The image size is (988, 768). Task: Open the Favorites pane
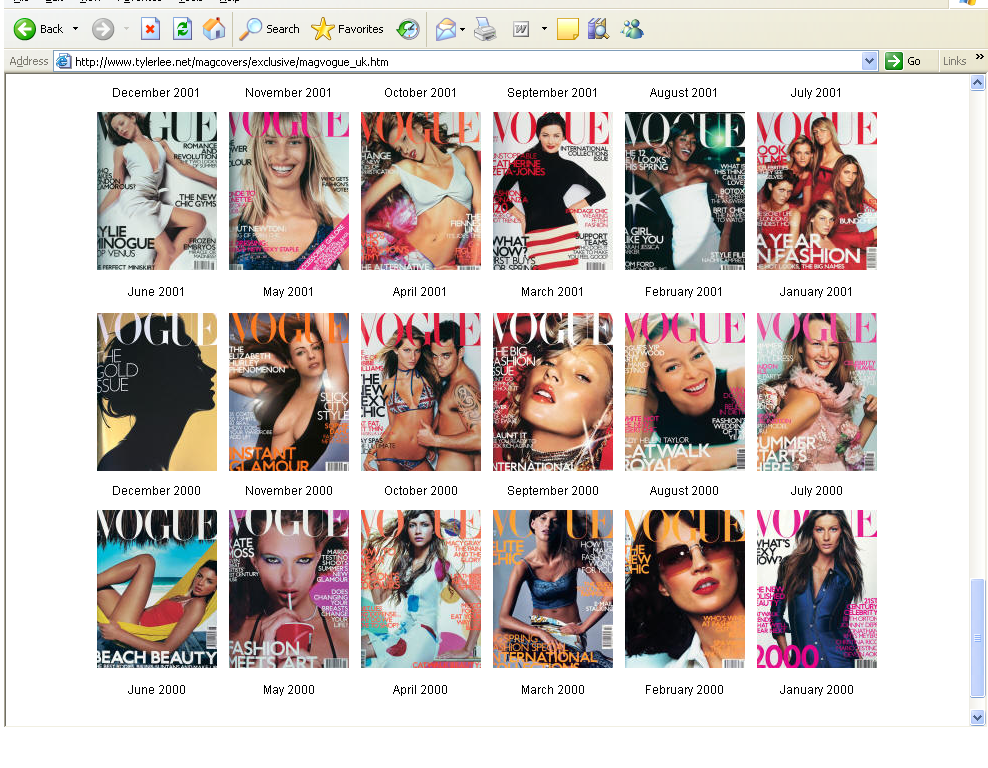[347, 29]
